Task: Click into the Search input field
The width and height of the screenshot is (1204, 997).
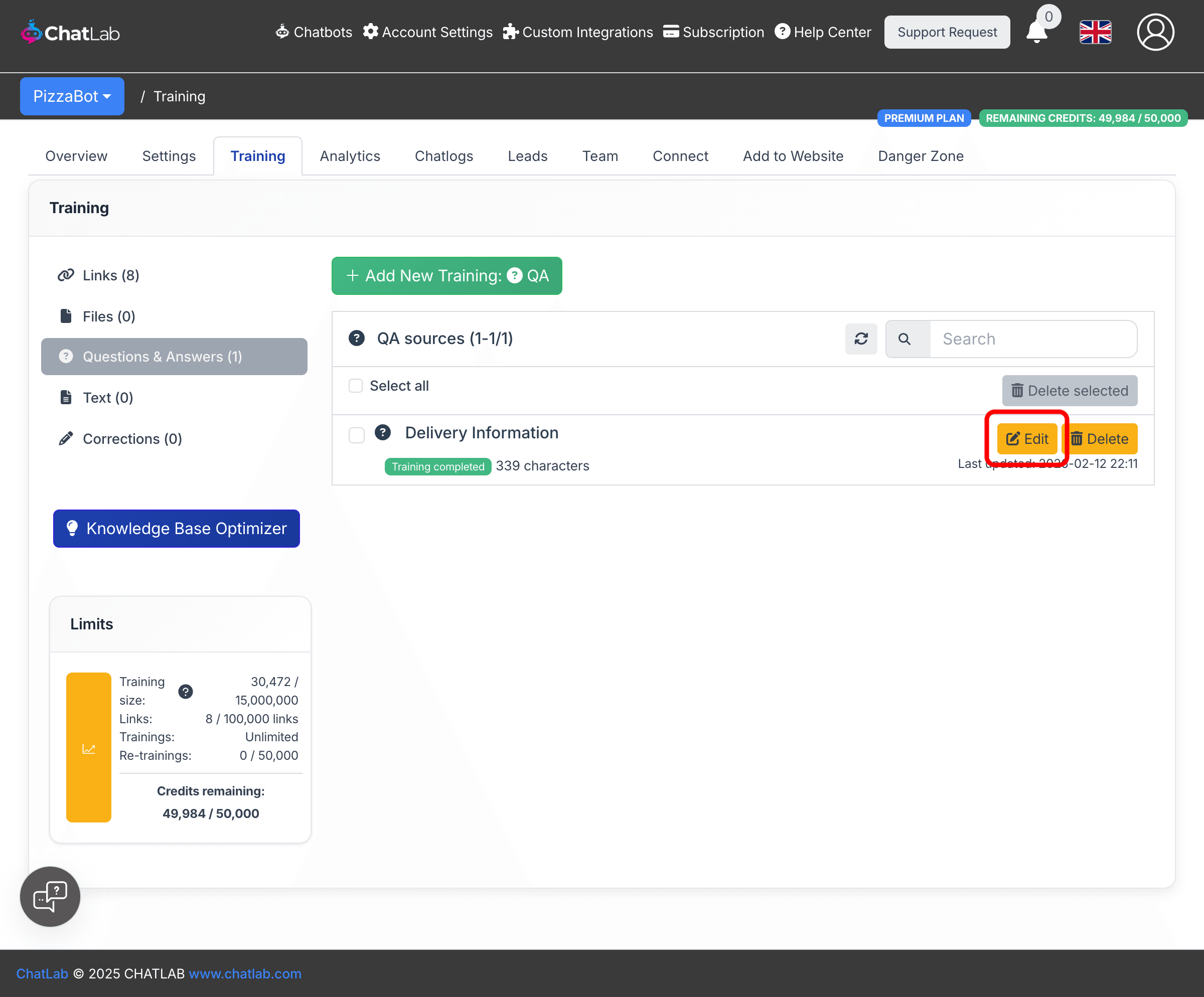Action: [1032, 339]
